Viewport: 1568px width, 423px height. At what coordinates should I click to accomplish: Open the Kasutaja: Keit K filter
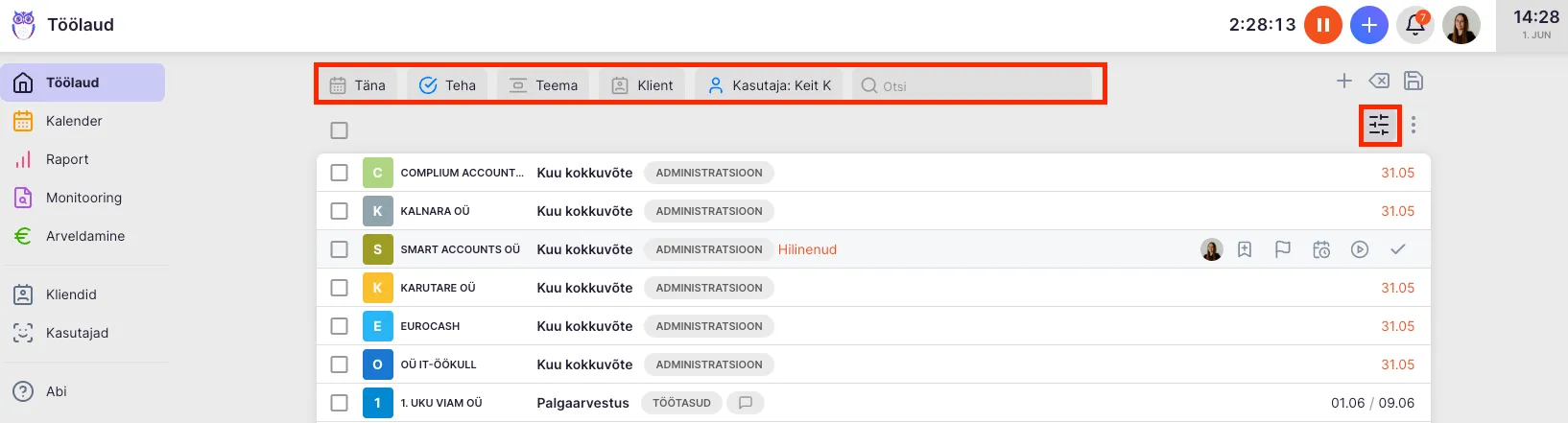(770, 85)
